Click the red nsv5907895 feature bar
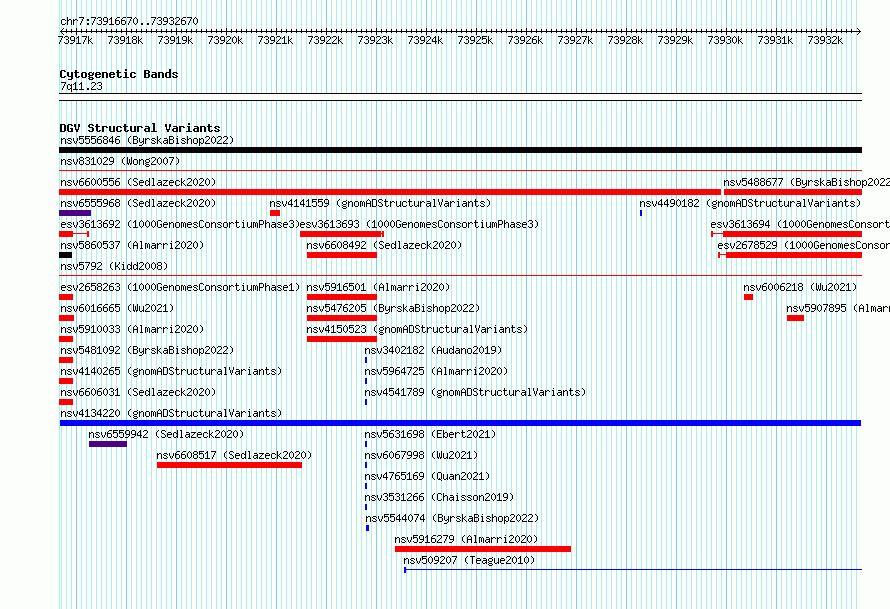This screenshot has height=609, width=890. pos(795,318)
